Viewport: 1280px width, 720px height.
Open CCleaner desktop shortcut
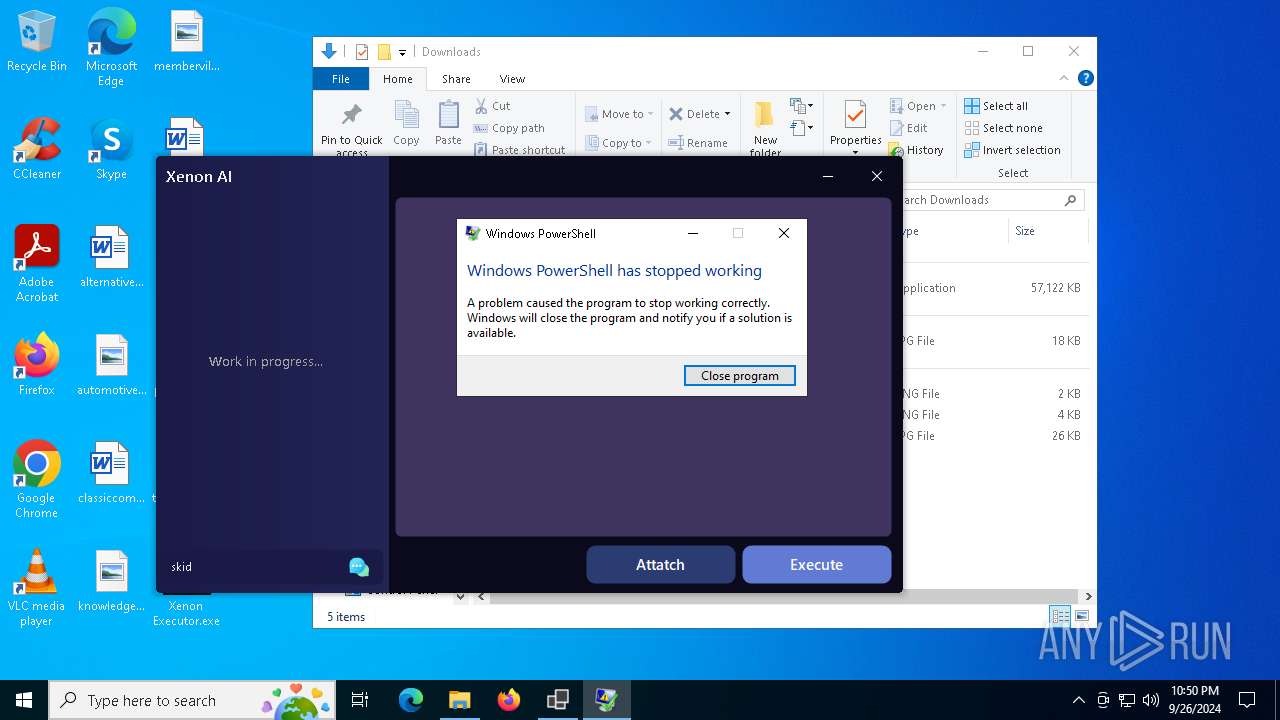pos(37,149)
